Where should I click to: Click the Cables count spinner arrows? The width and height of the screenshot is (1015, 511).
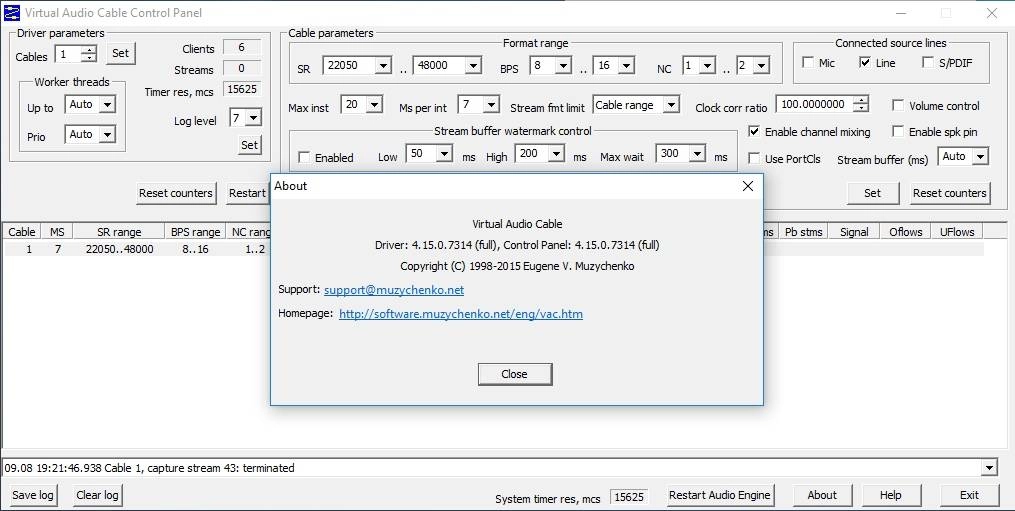[90, 54]
